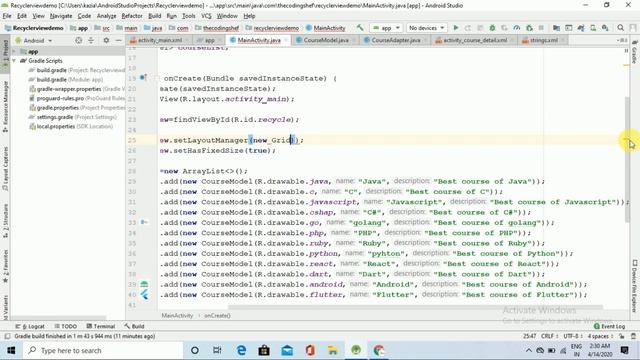Collapse the Gradle Scripts tree node
Screen dimensions: 640x360
click(14, 60)
